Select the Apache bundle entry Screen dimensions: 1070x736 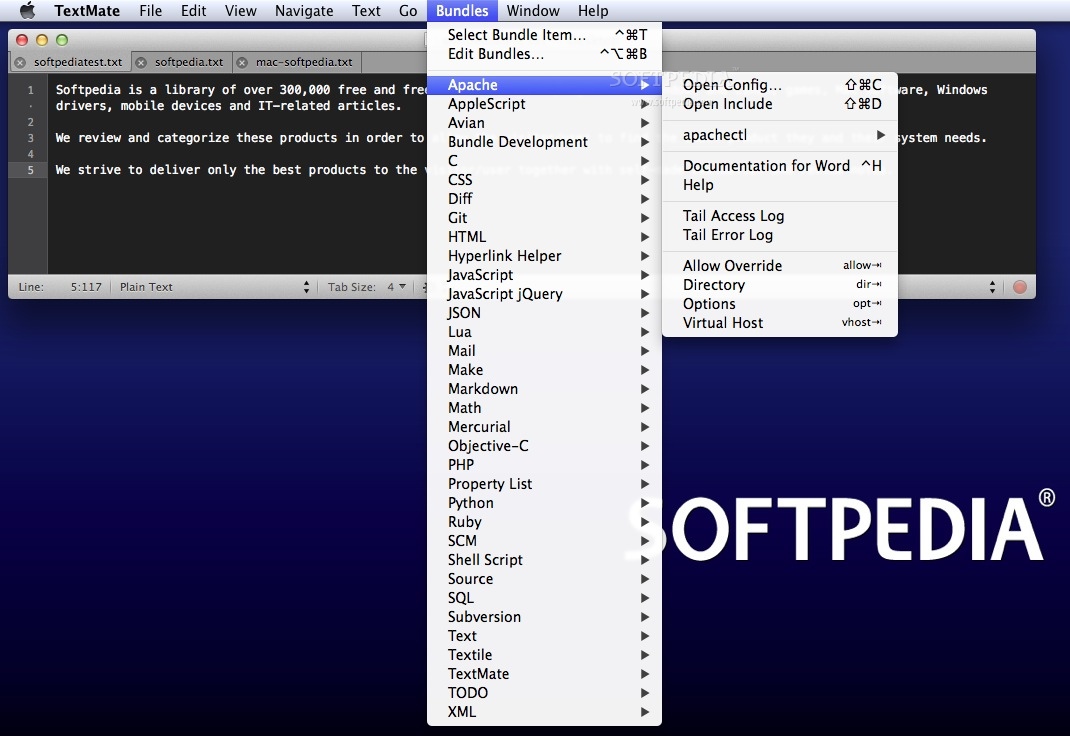pyautogui.click(x=544, y=85)
